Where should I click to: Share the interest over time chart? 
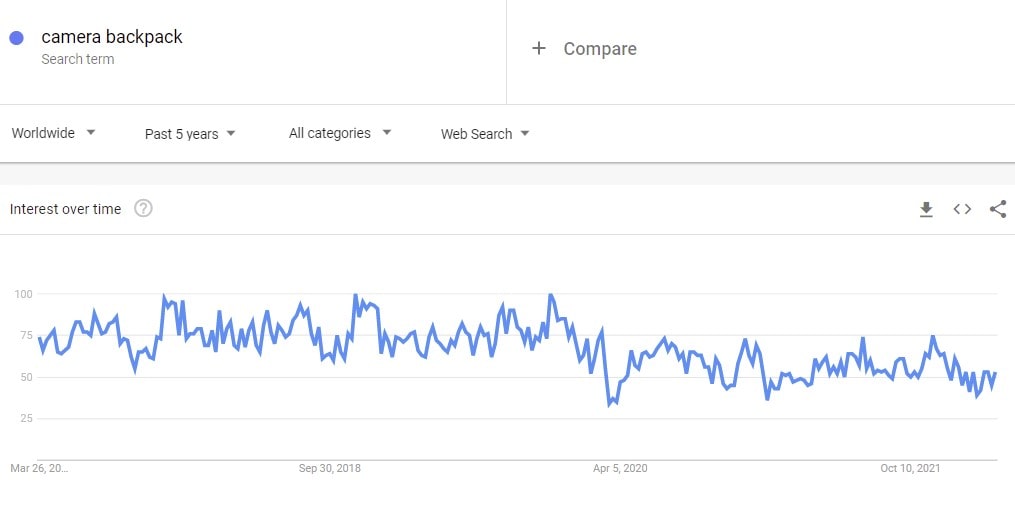997,209
